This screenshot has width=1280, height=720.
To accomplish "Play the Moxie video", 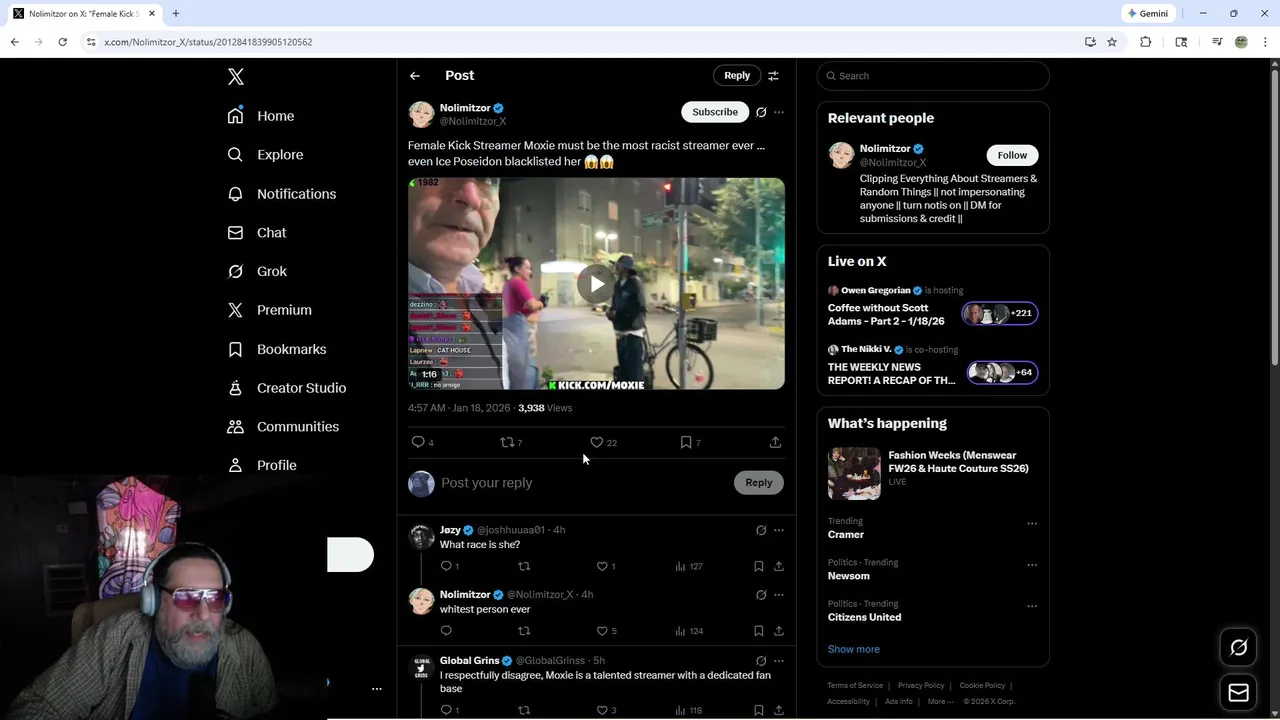I will coord(596,284).
